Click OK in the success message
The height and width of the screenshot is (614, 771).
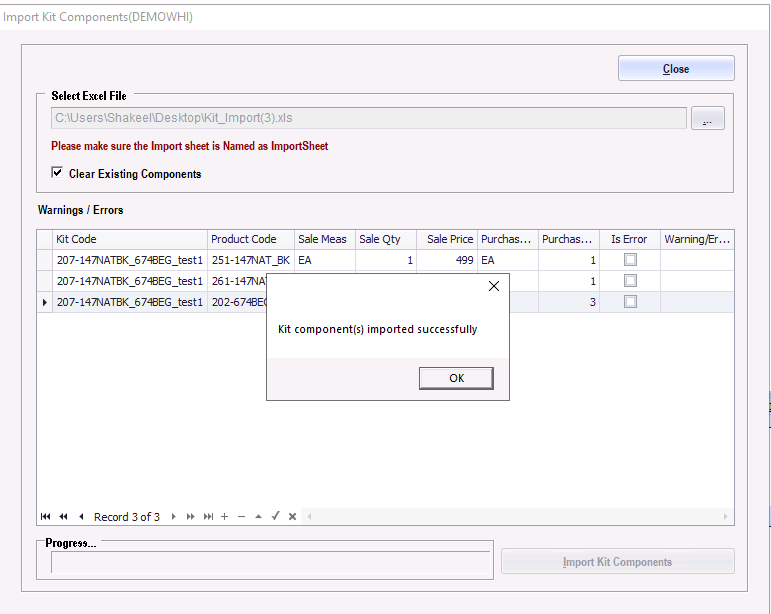click(456, 378)
